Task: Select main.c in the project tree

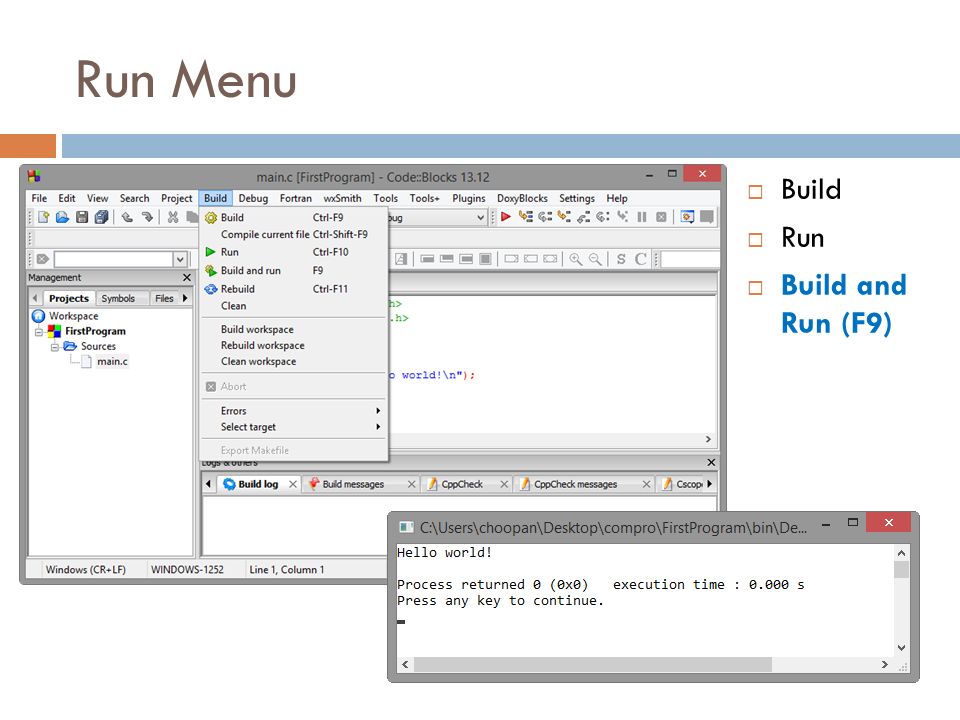Action: pos(112,361)
